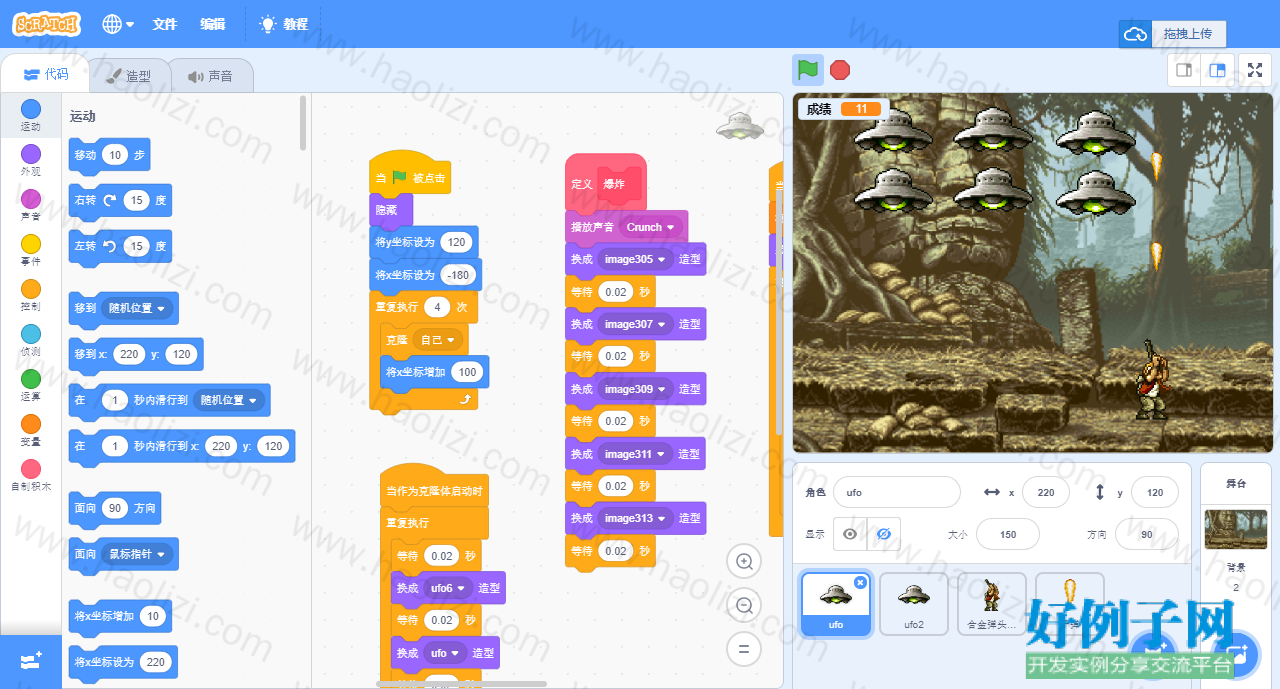
Task: Click the sprite x position field
Action: pos(1046,492)
